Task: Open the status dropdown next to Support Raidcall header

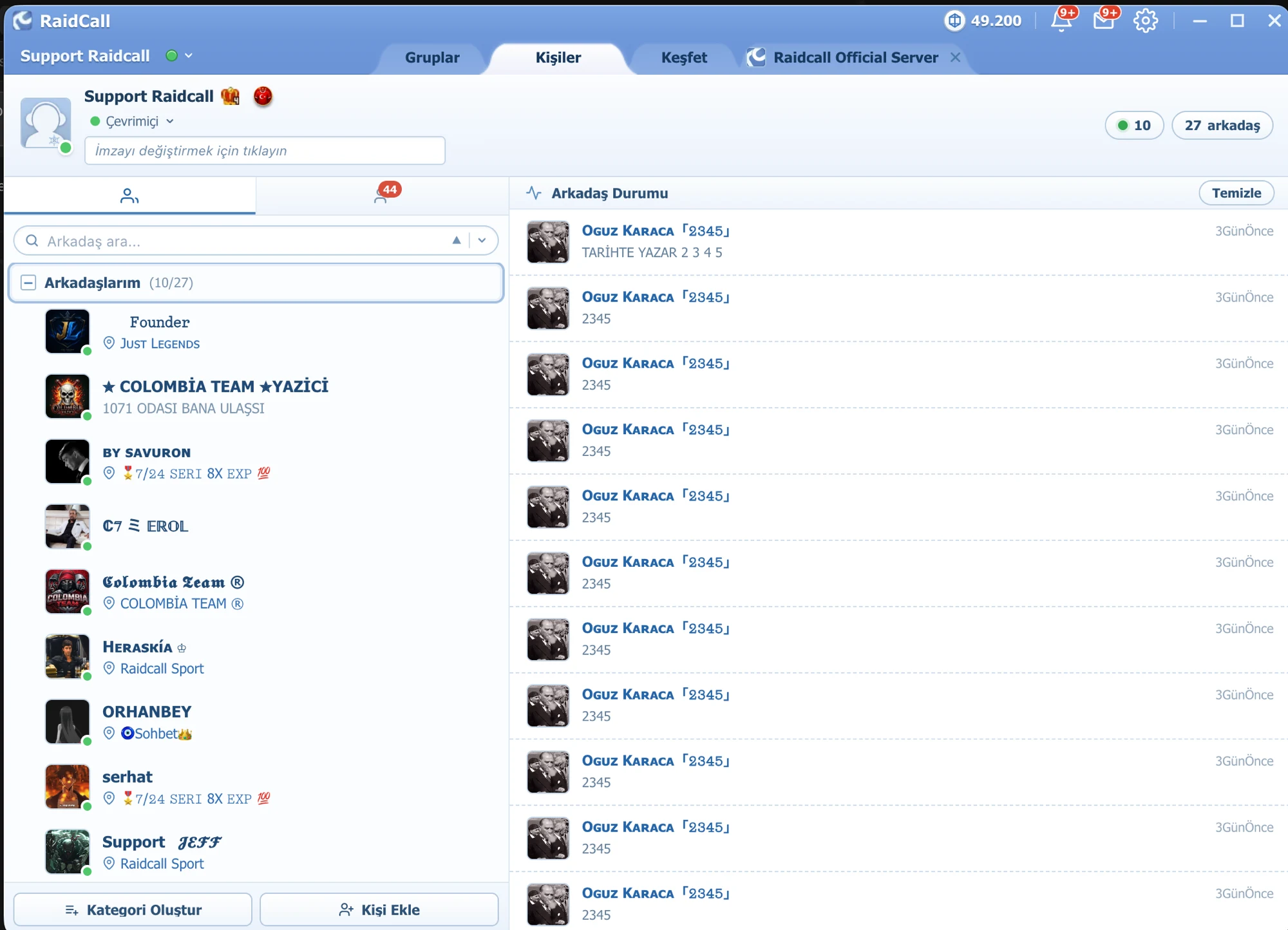Action: click(189, 55)
